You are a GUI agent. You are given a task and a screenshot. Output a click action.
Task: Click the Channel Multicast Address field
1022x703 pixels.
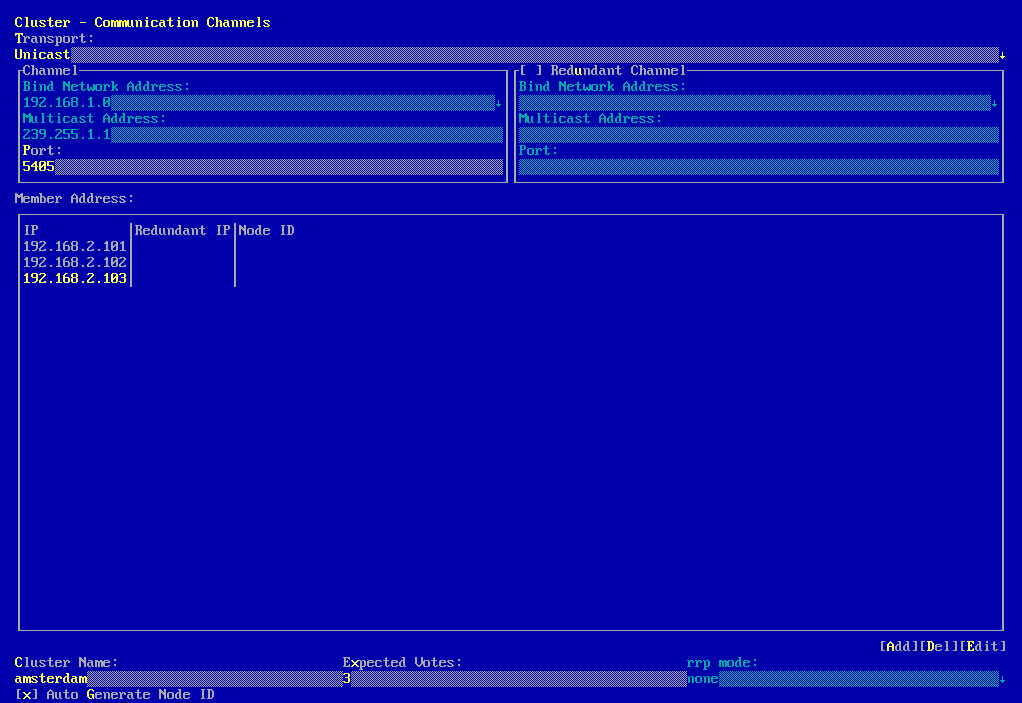pyautogui.click(x=262, y=135)
